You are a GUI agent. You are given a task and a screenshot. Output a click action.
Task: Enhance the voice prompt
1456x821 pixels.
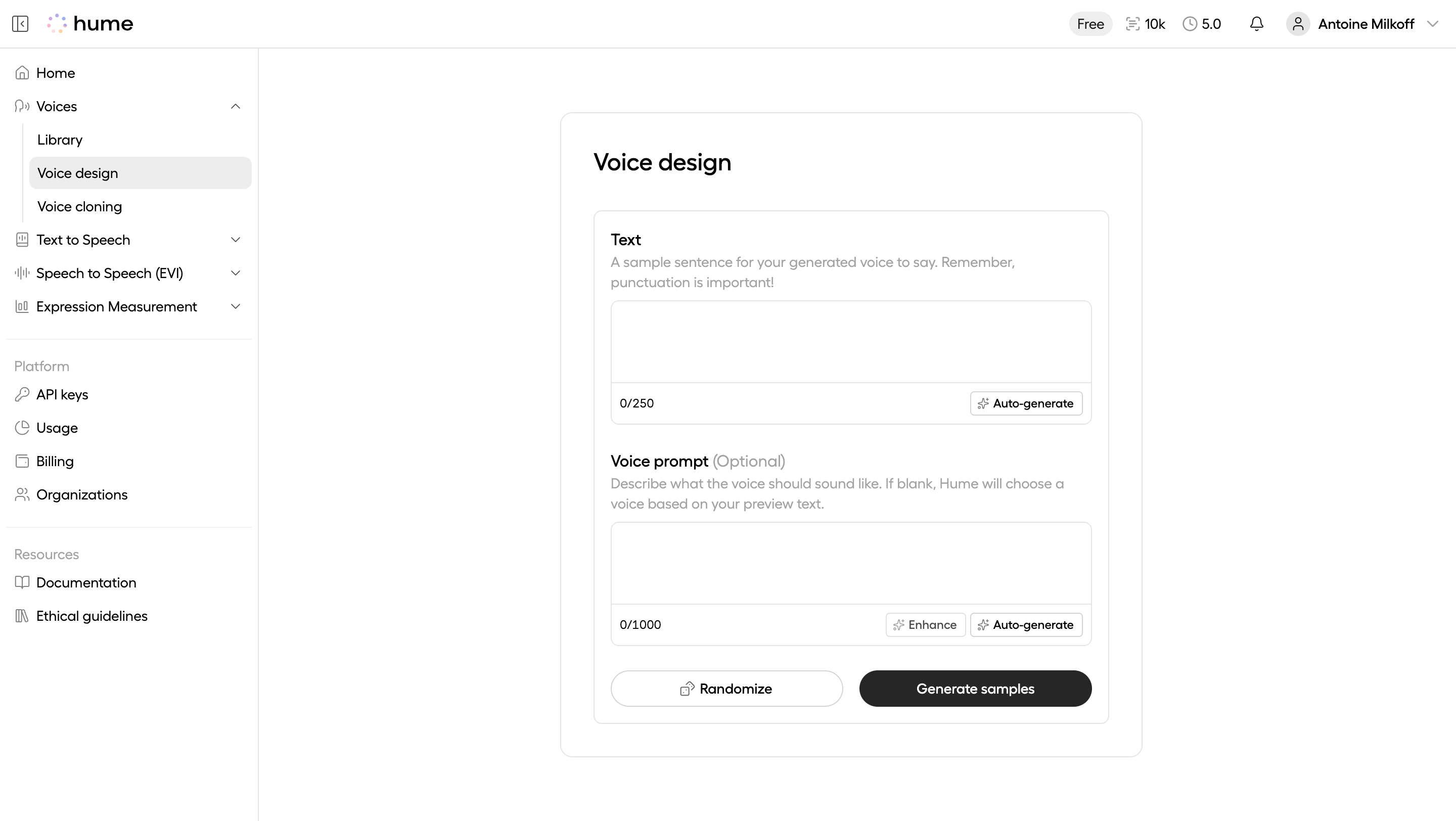[x=925, y=624]
